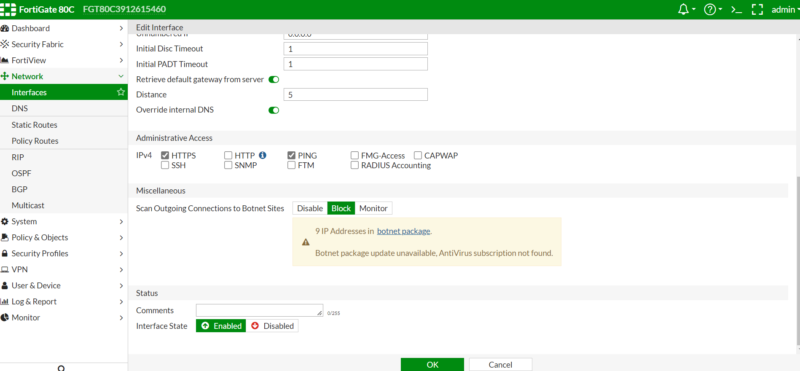Open the botnet package link
Screen dimensions: 800x371
coord(404,231)
